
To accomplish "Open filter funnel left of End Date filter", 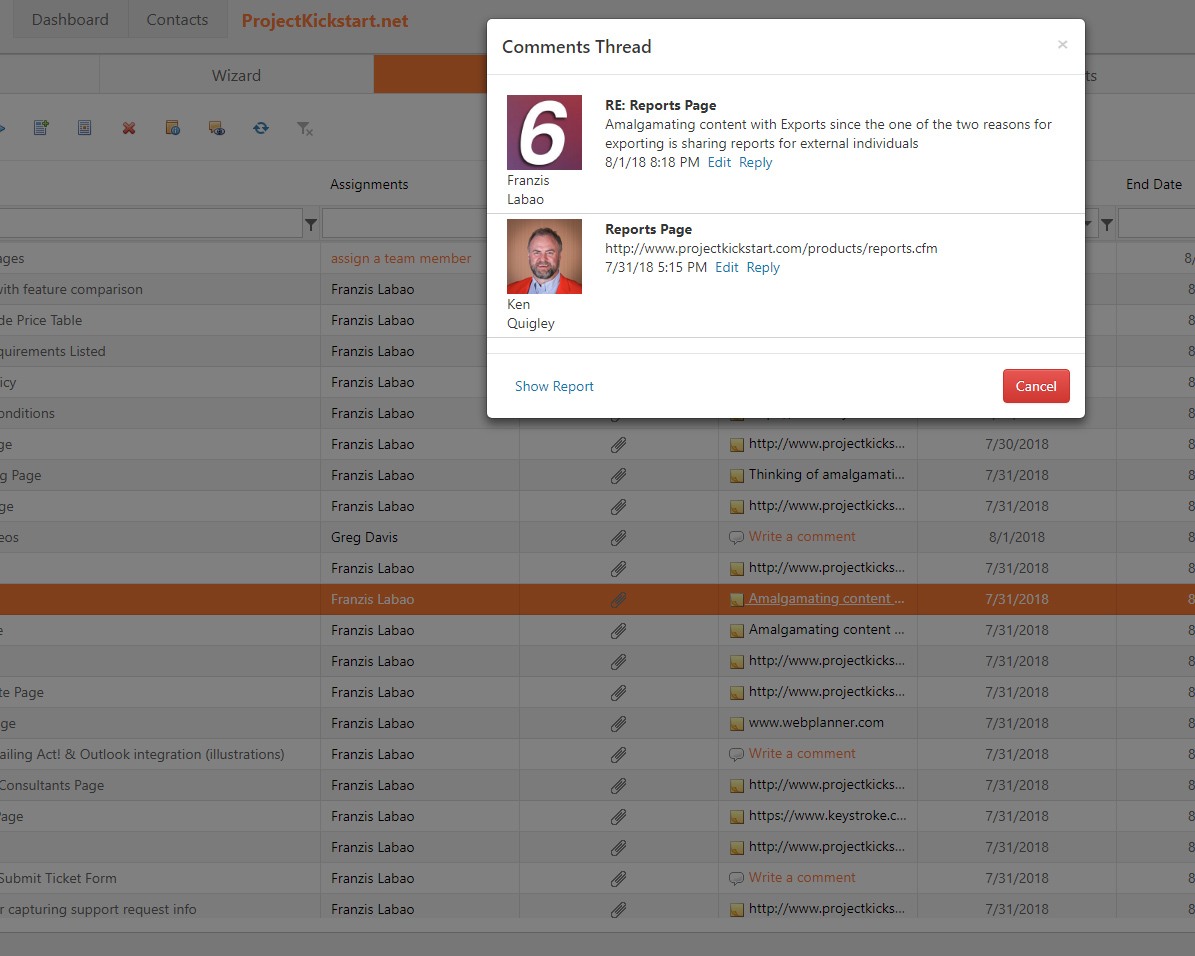I will coord(1107,224).
